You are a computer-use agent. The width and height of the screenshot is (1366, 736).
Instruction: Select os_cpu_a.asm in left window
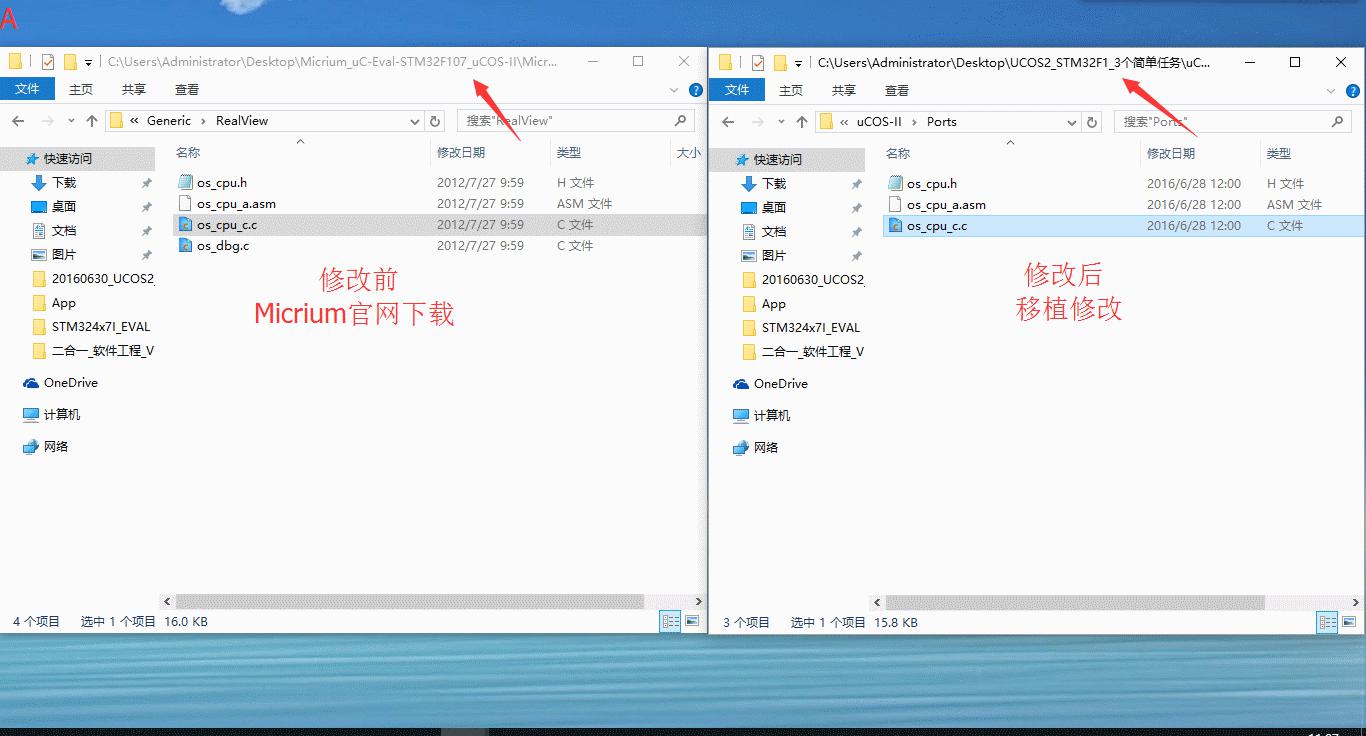pyautogui.click(x=236, y=203)
